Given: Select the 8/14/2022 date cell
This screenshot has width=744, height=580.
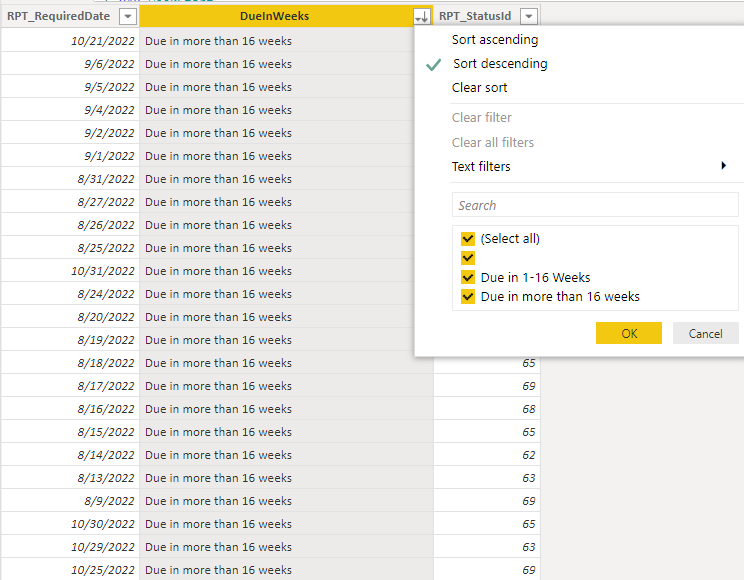Looking at the screenshot, I should click(70, 455).
